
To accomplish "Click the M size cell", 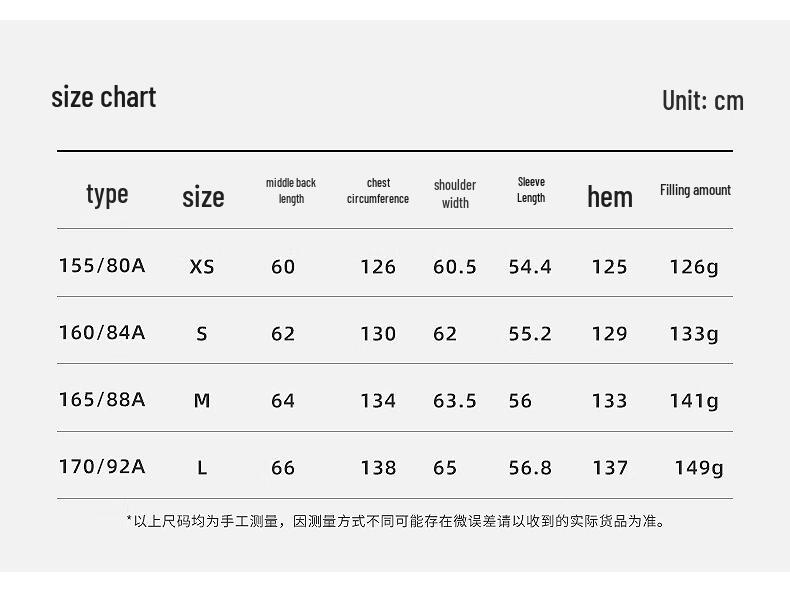I will click(202, 401).
